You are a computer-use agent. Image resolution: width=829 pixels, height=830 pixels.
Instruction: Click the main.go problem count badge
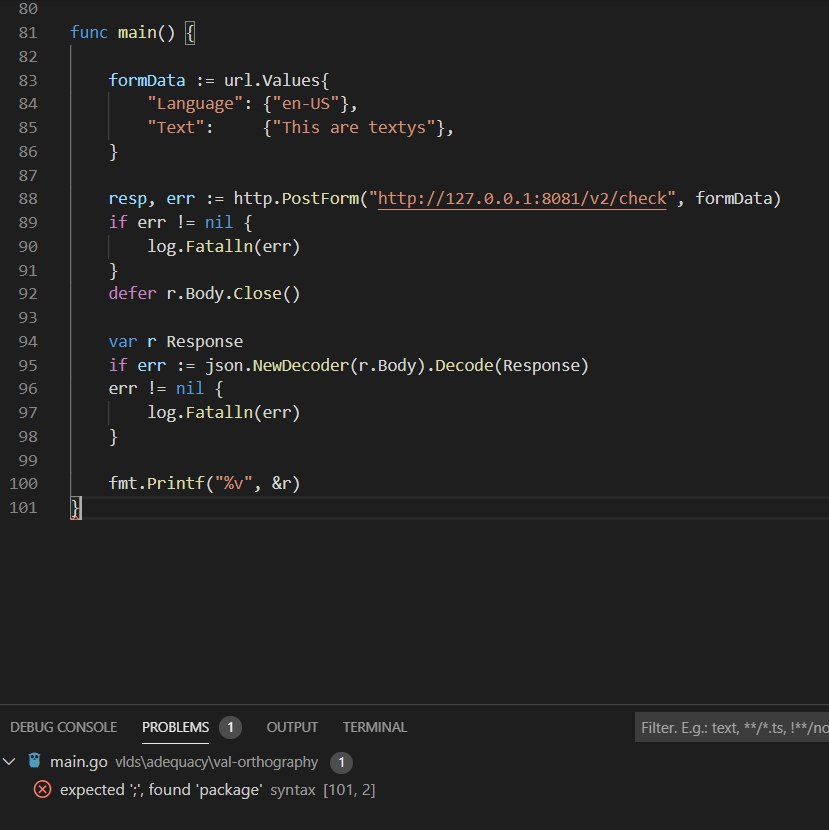pos(341,762)
